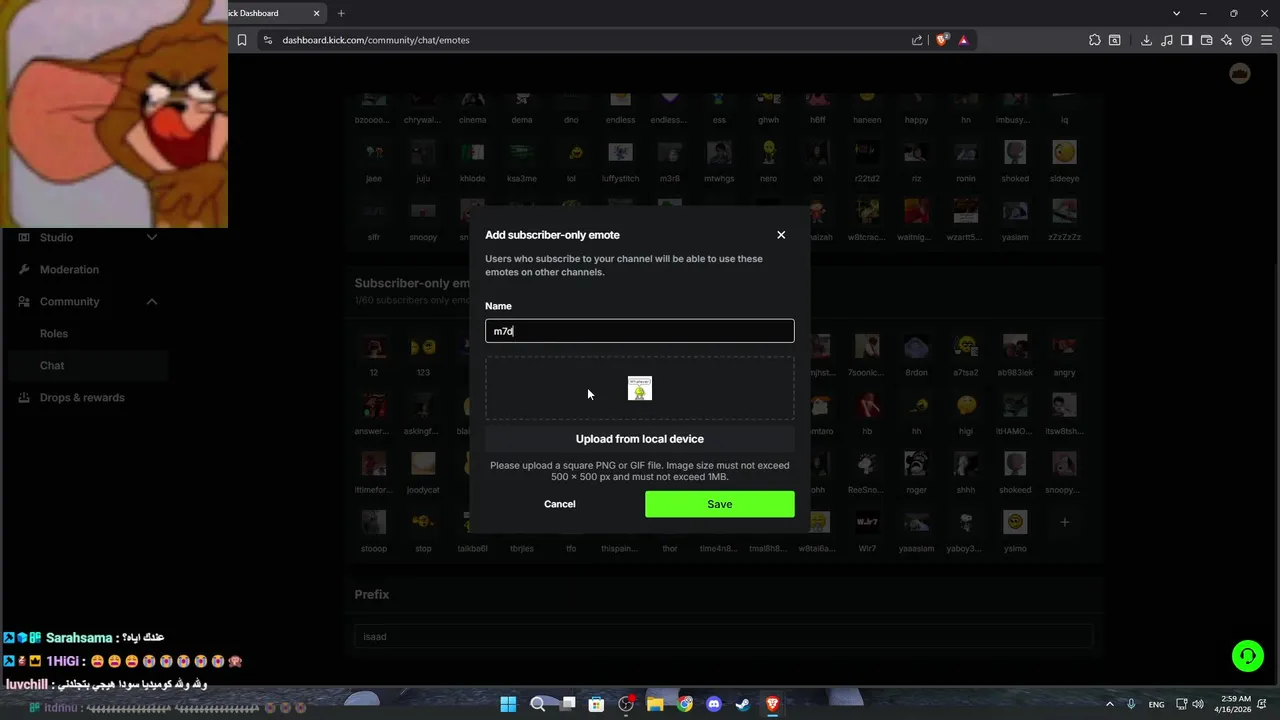The height and width of the screenshot is (720, 1280).
Task: Open Drops & rewards sidebar item
Action: 82,397
